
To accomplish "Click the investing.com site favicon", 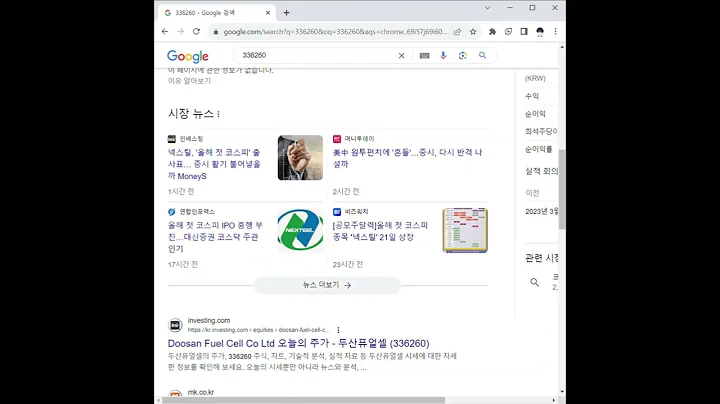I will [175, 325].
